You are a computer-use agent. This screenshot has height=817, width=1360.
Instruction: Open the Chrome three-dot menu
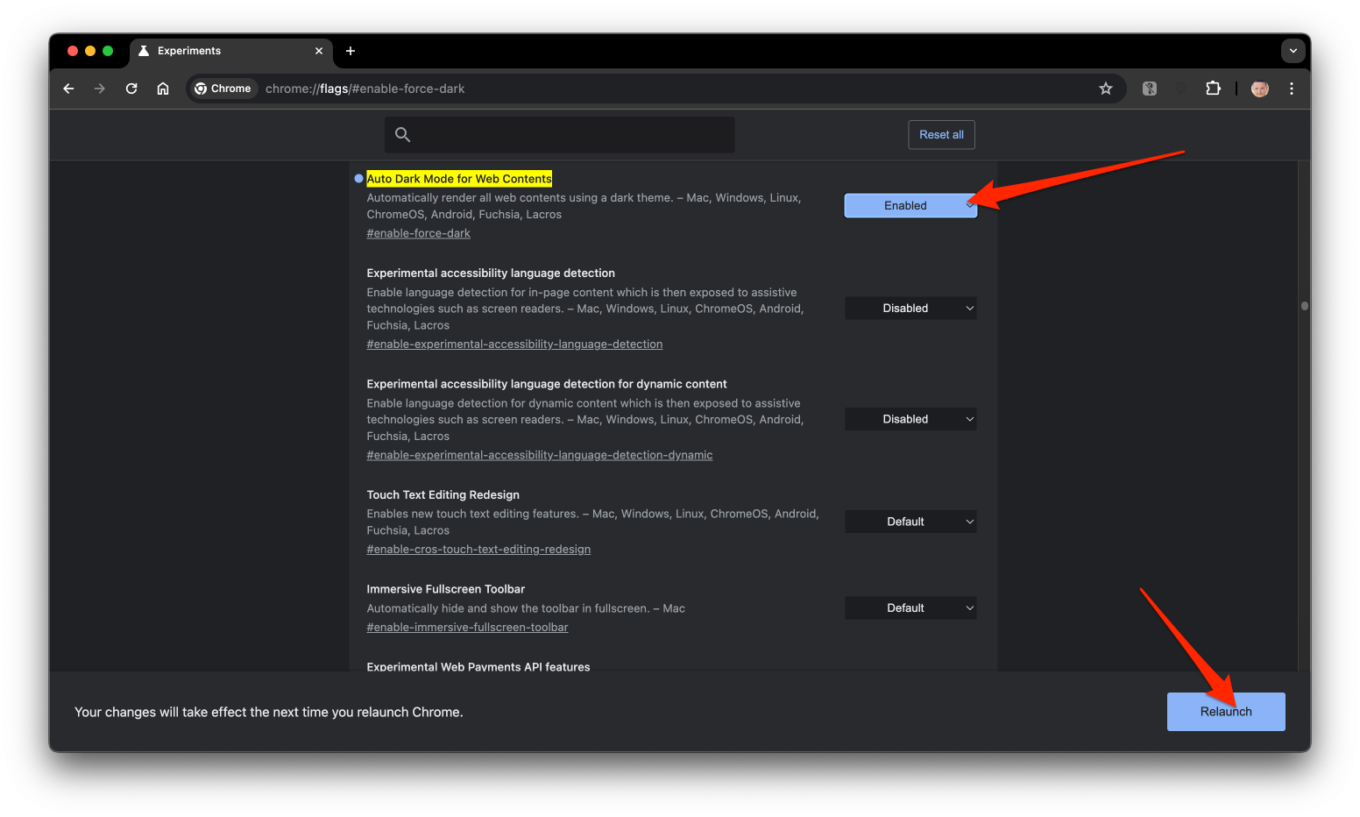(x=1292, y=89)
